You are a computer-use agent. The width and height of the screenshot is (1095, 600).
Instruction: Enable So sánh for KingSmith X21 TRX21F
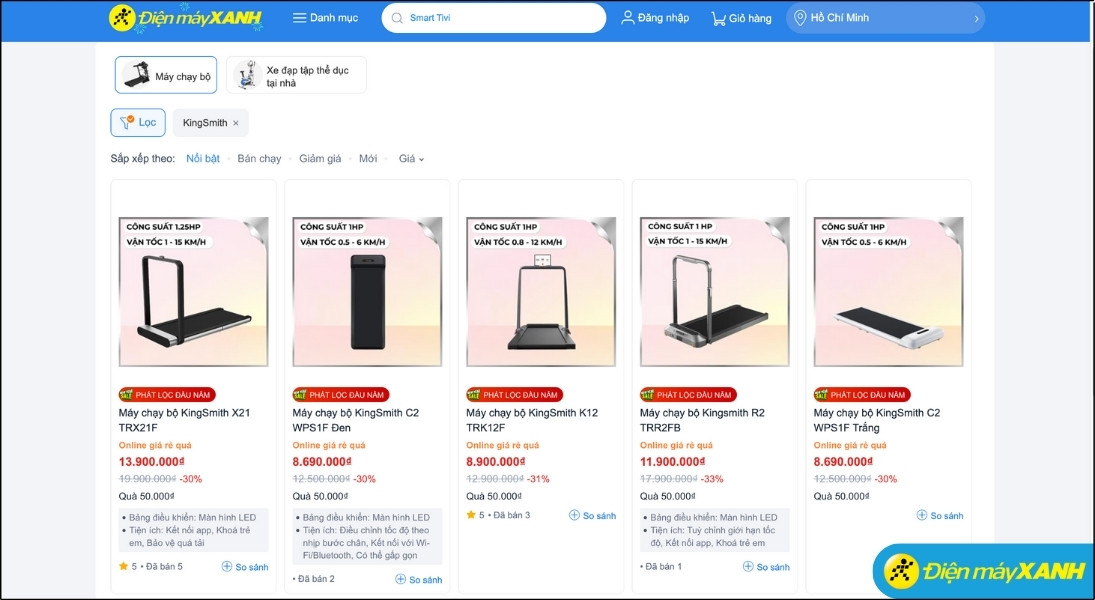point(245,566)
